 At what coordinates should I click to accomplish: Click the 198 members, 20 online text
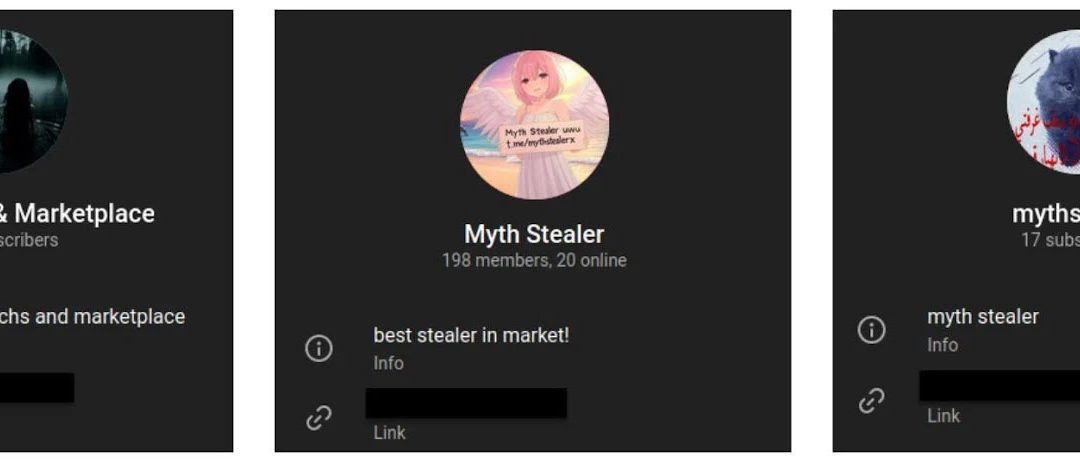pos(534,261)
